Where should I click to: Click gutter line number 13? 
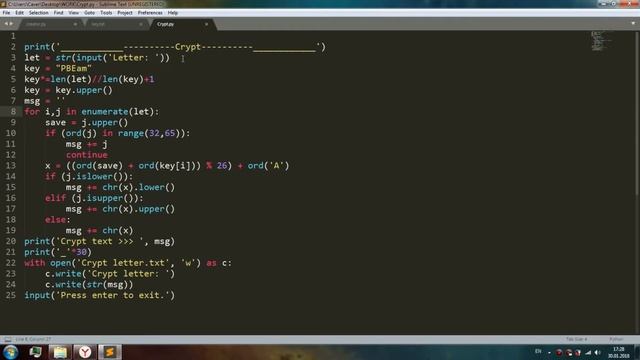pyautogui.click(x=11, y=165)
